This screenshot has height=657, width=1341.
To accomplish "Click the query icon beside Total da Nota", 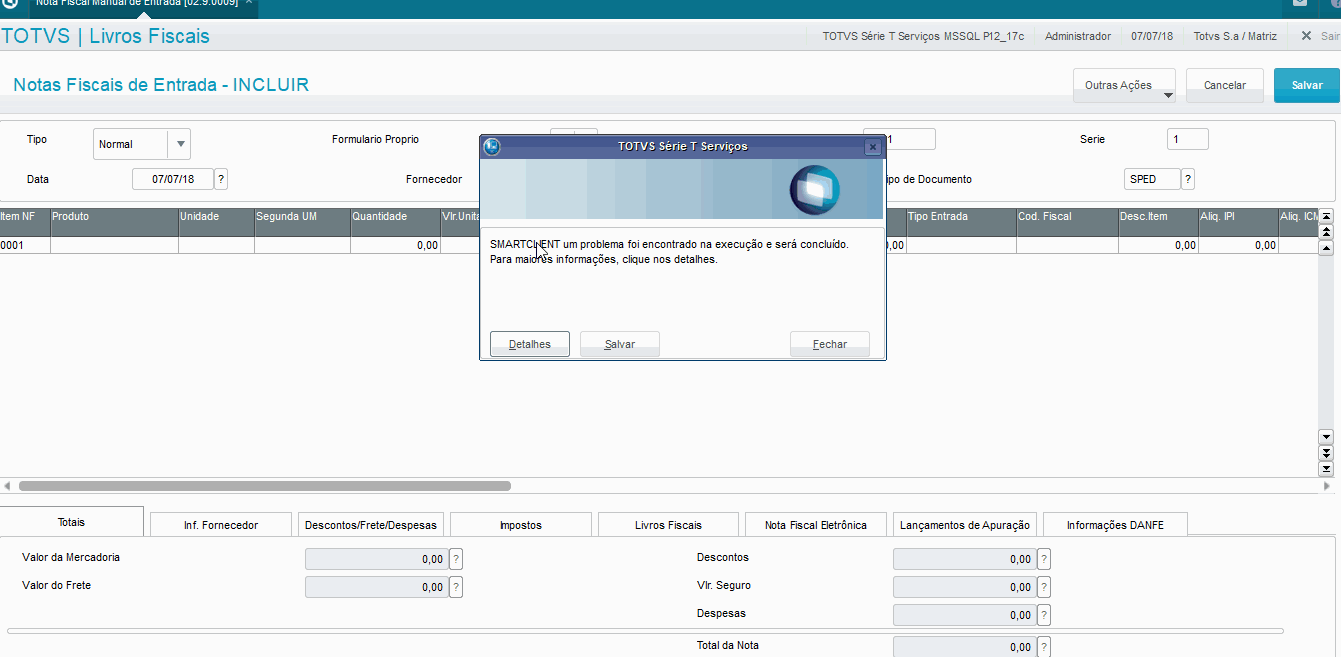I will coord(1044,647).
